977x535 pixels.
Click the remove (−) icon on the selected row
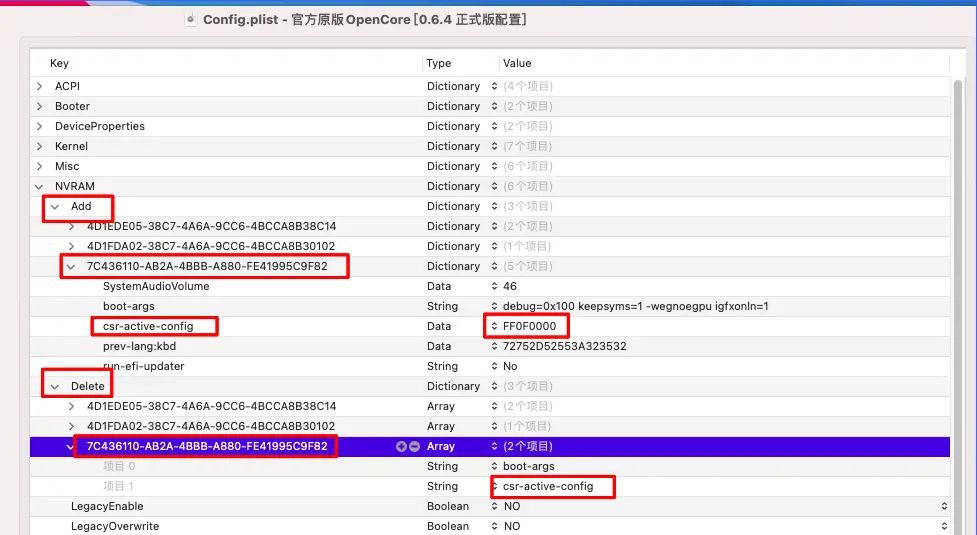pos(414,446)
